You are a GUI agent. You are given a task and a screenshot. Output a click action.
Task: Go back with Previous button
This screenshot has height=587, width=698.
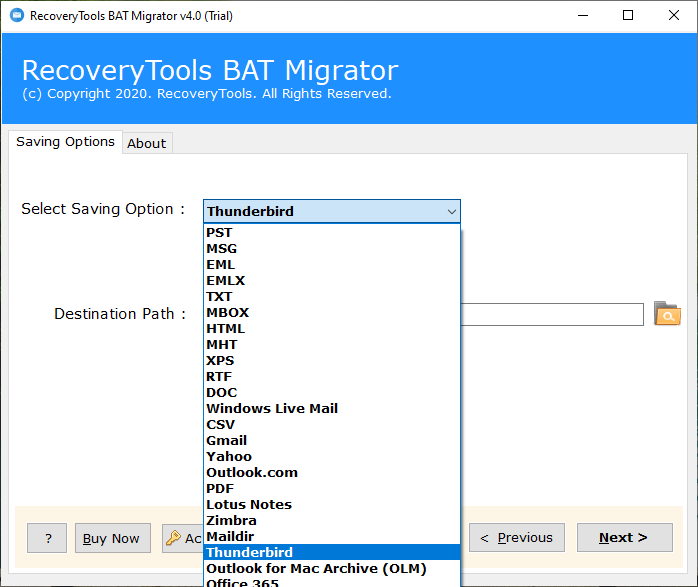(517, 538)
